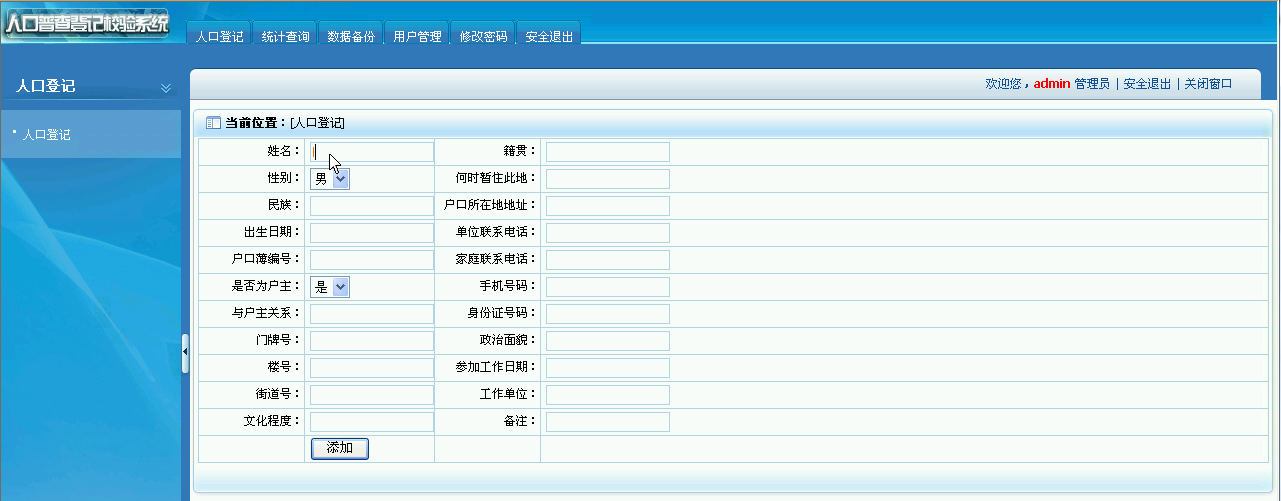Image resolution: width=1281 pixels, height=501 pixels.
Task: Focus the 家庭联系电话 input field
Action: point(608,260)
